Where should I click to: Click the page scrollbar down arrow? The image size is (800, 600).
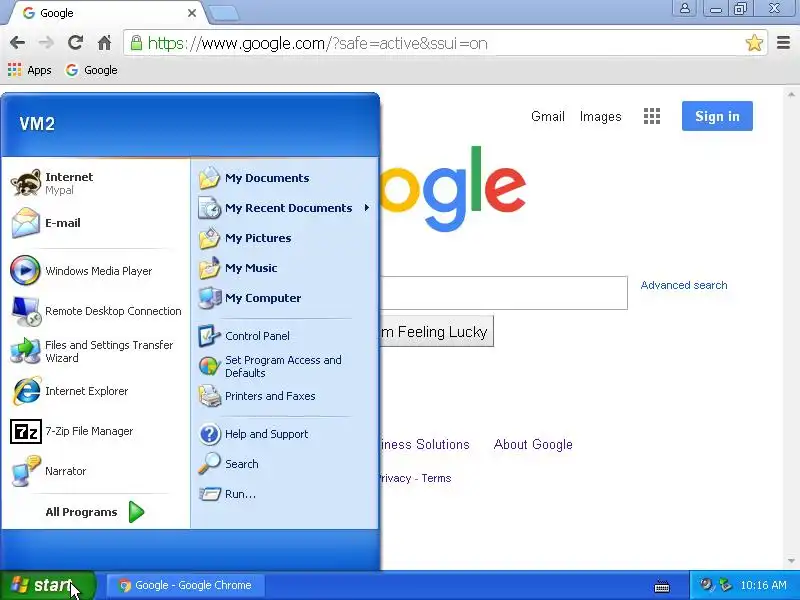791,561
